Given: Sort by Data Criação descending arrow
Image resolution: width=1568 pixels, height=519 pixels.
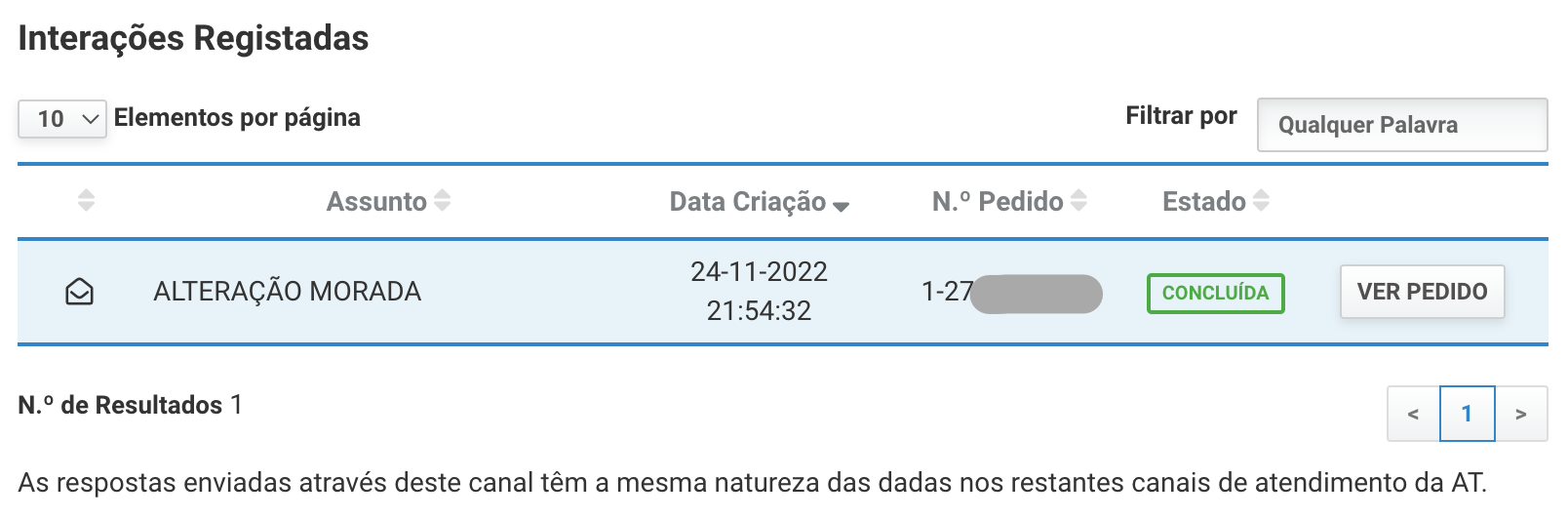Looking at the screenshot, I should click(x=842, y=206).
